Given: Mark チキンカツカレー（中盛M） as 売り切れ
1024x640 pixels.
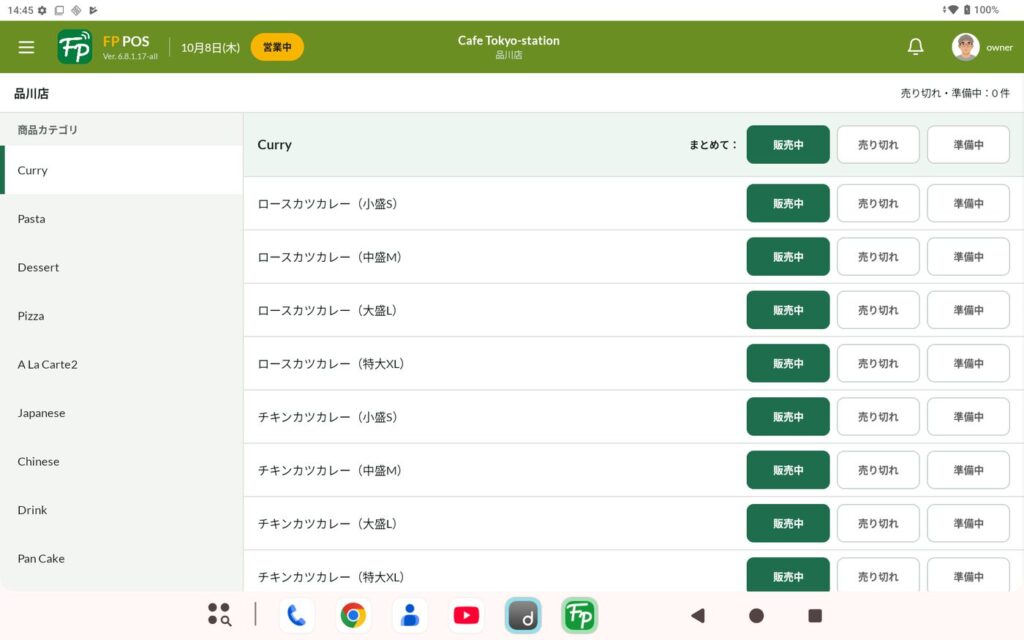Looking at the screenshot, I should point(878,470).
